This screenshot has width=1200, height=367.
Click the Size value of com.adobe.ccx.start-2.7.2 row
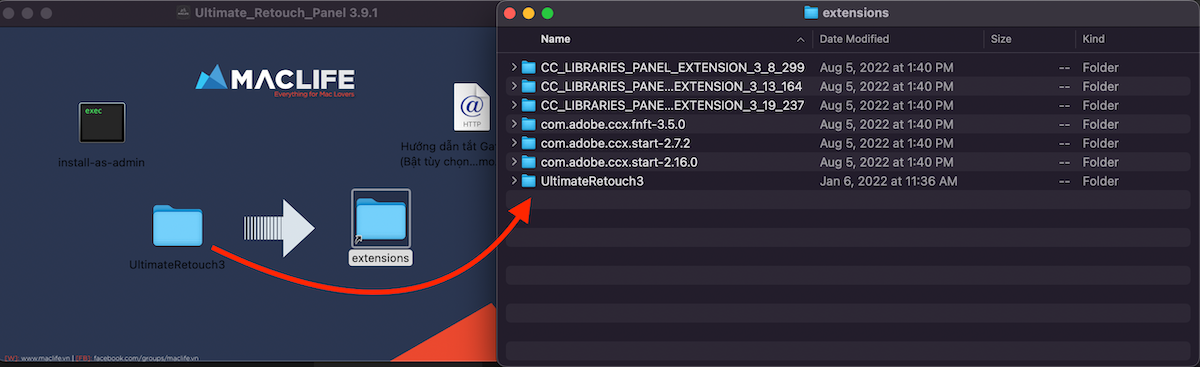click(1064, 143)
